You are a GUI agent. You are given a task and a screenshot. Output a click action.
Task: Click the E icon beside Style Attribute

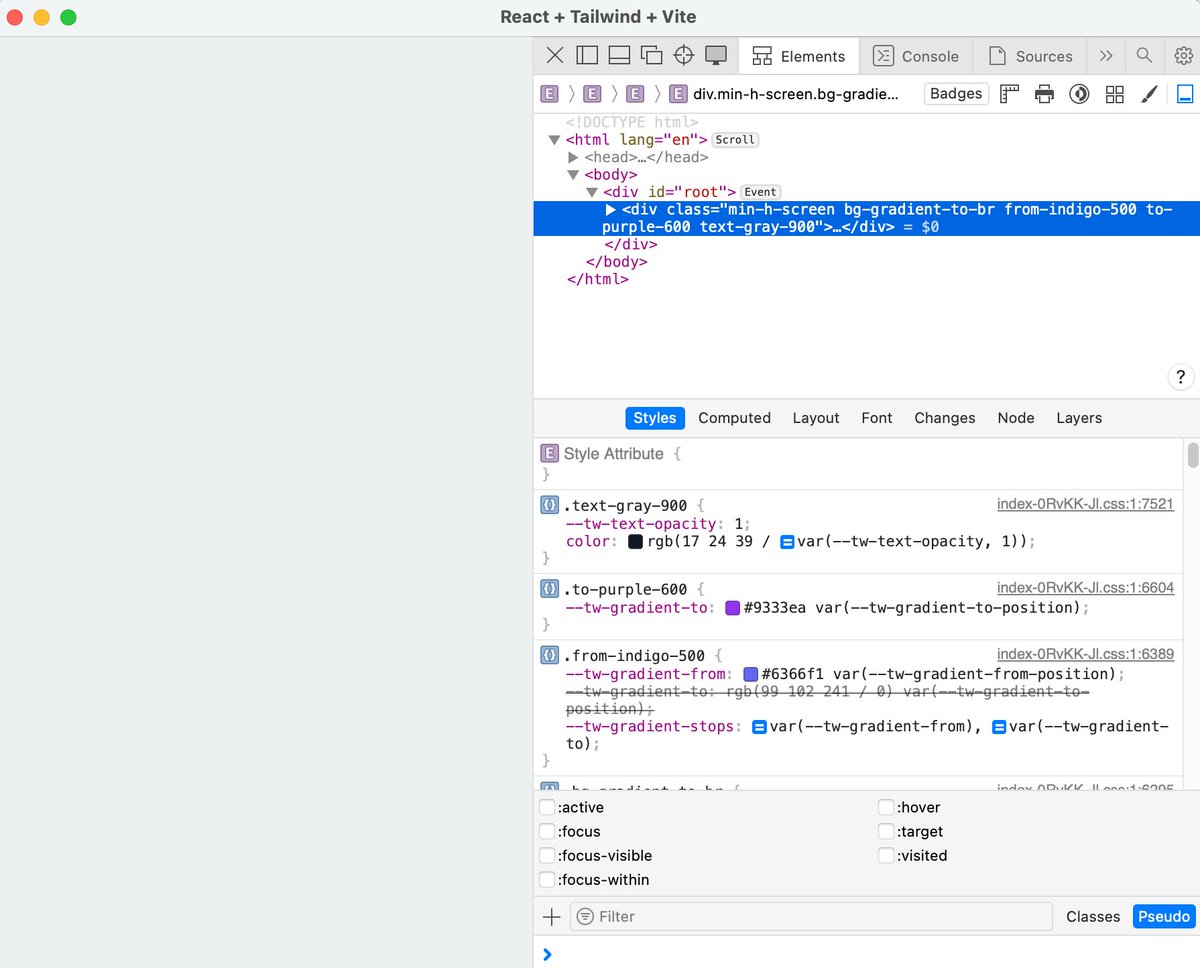(x=549, y=453)
